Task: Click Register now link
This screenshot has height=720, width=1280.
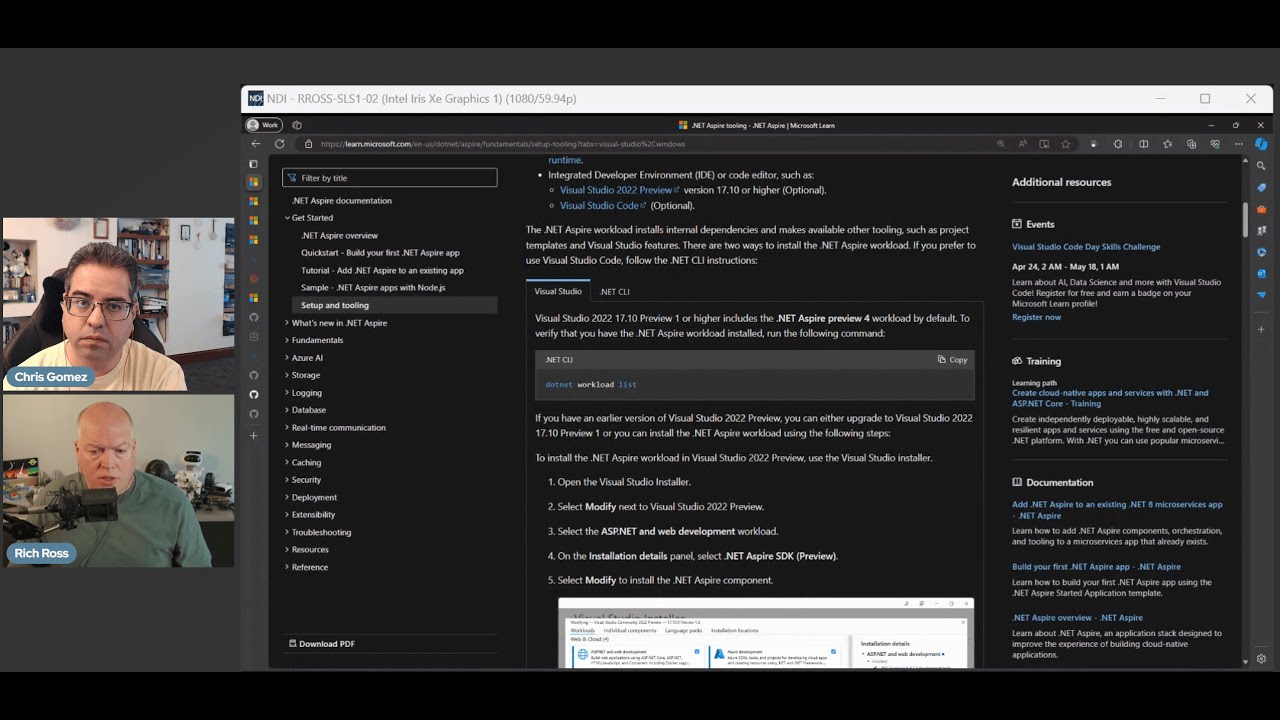Action: [x=1036, y=317]
